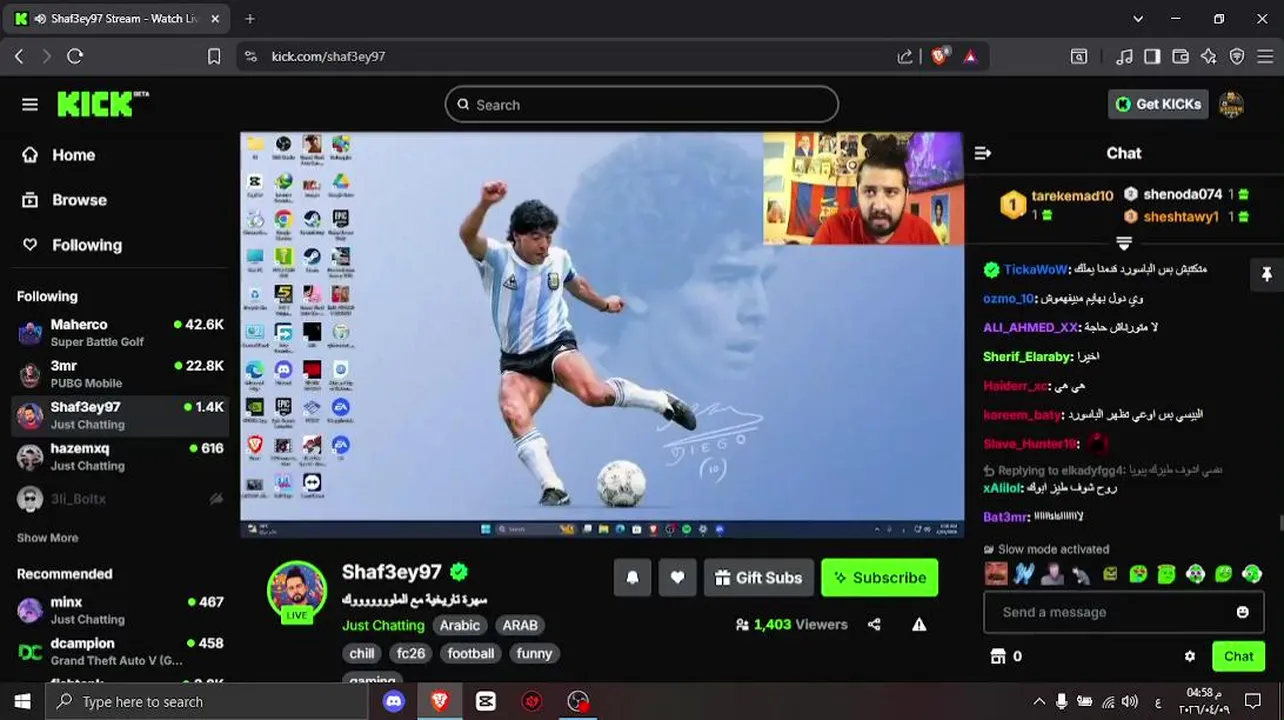Open Following in the sidebar
1284x720 pixels.
[72, 245]
